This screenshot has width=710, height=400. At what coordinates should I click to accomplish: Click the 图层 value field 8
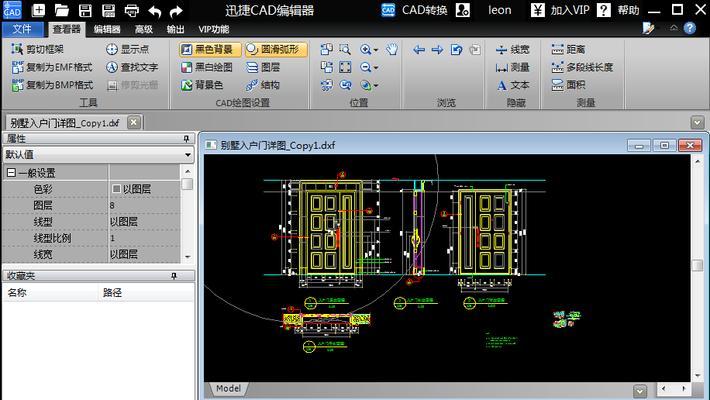tap(144, 205)
